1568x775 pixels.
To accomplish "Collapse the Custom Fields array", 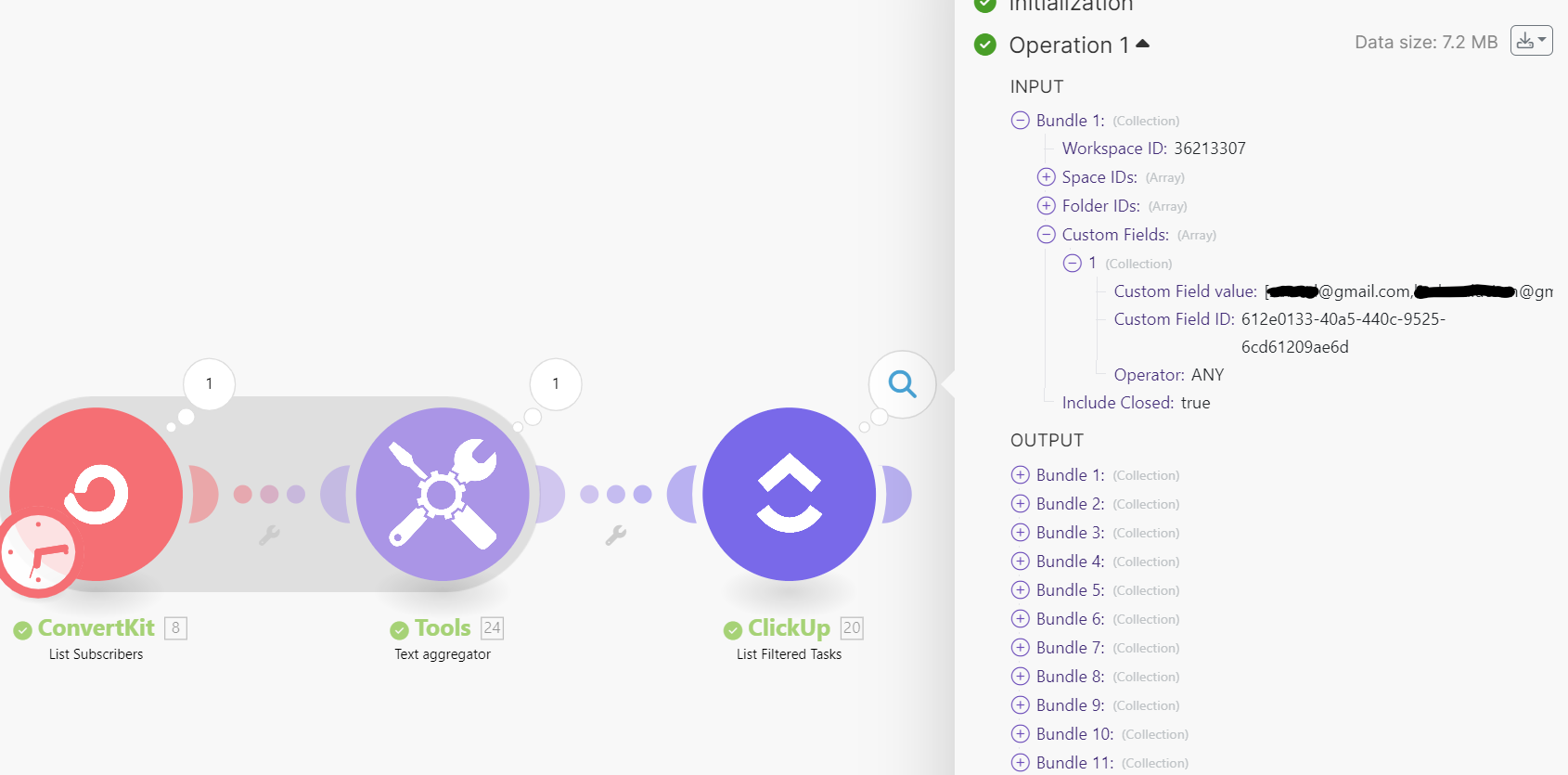I will pyautogui.click(x=1047, y=234).
